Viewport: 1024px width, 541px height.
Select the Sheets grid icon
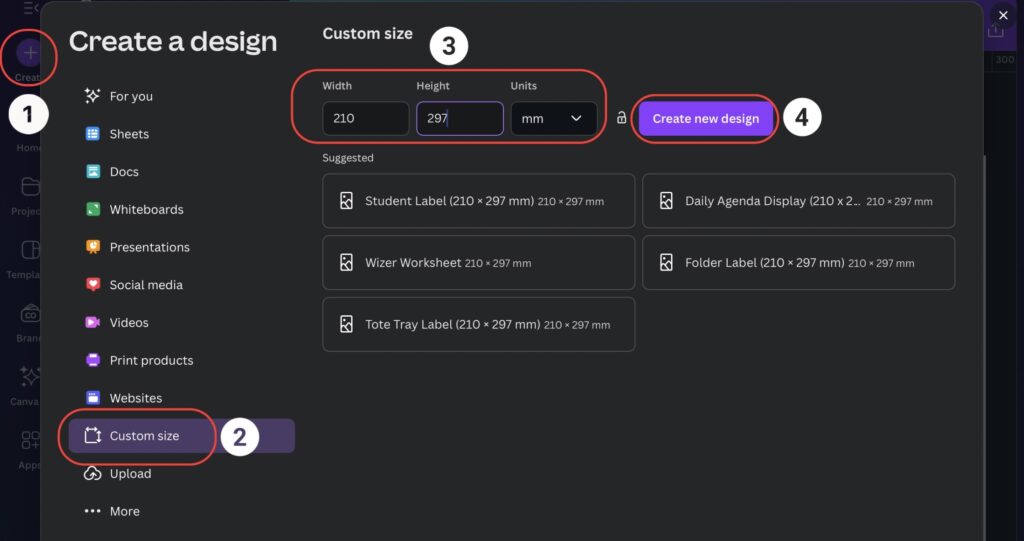pyautogui.click(x=93, y=134)
